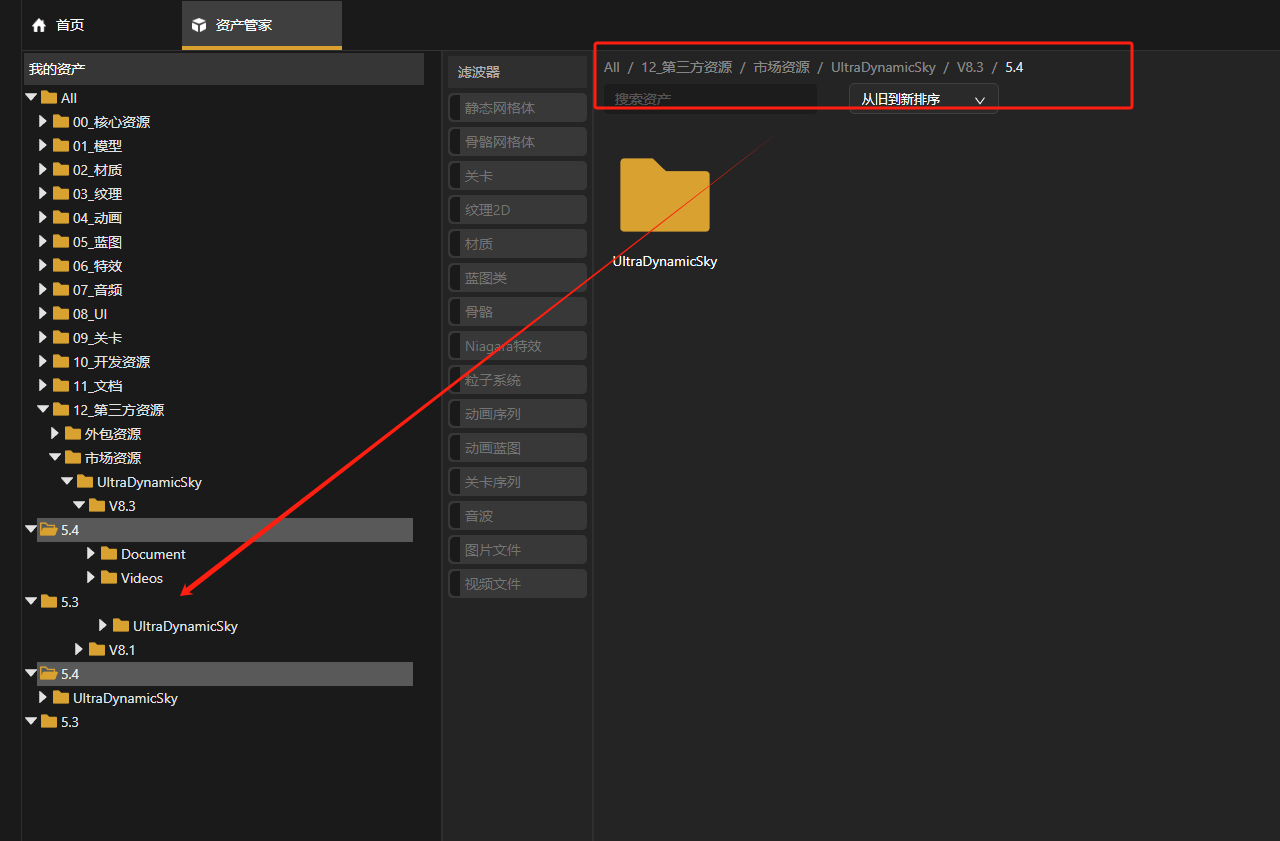The width and height of the screenshot is (1280, 841).
Task: Go to UltraDynamicSky in the breadcrumb path
Action: point(883,67)
